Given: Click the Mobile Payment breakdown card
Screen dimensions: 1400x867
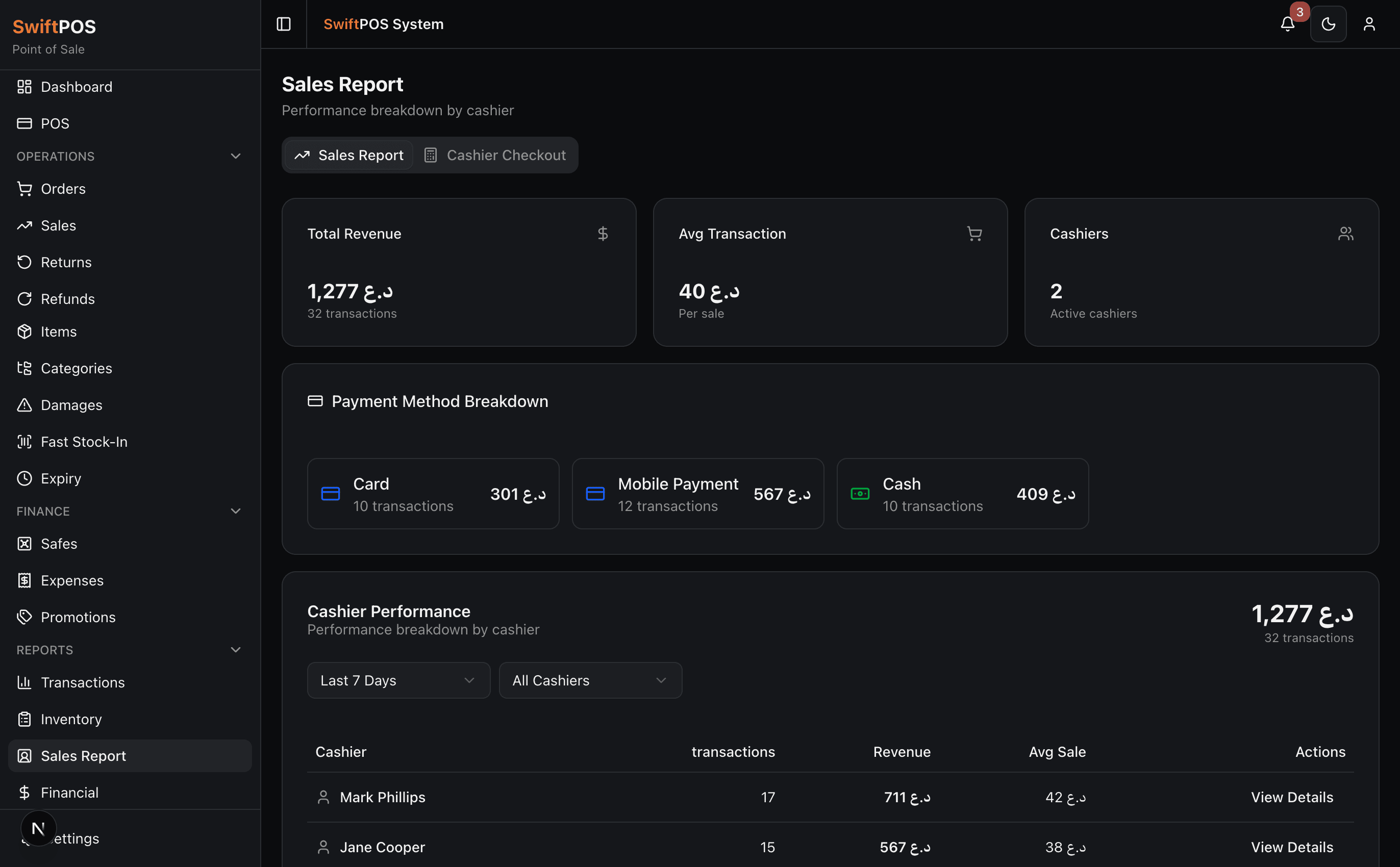Looking at the screenshot, I should coord(697,494).
